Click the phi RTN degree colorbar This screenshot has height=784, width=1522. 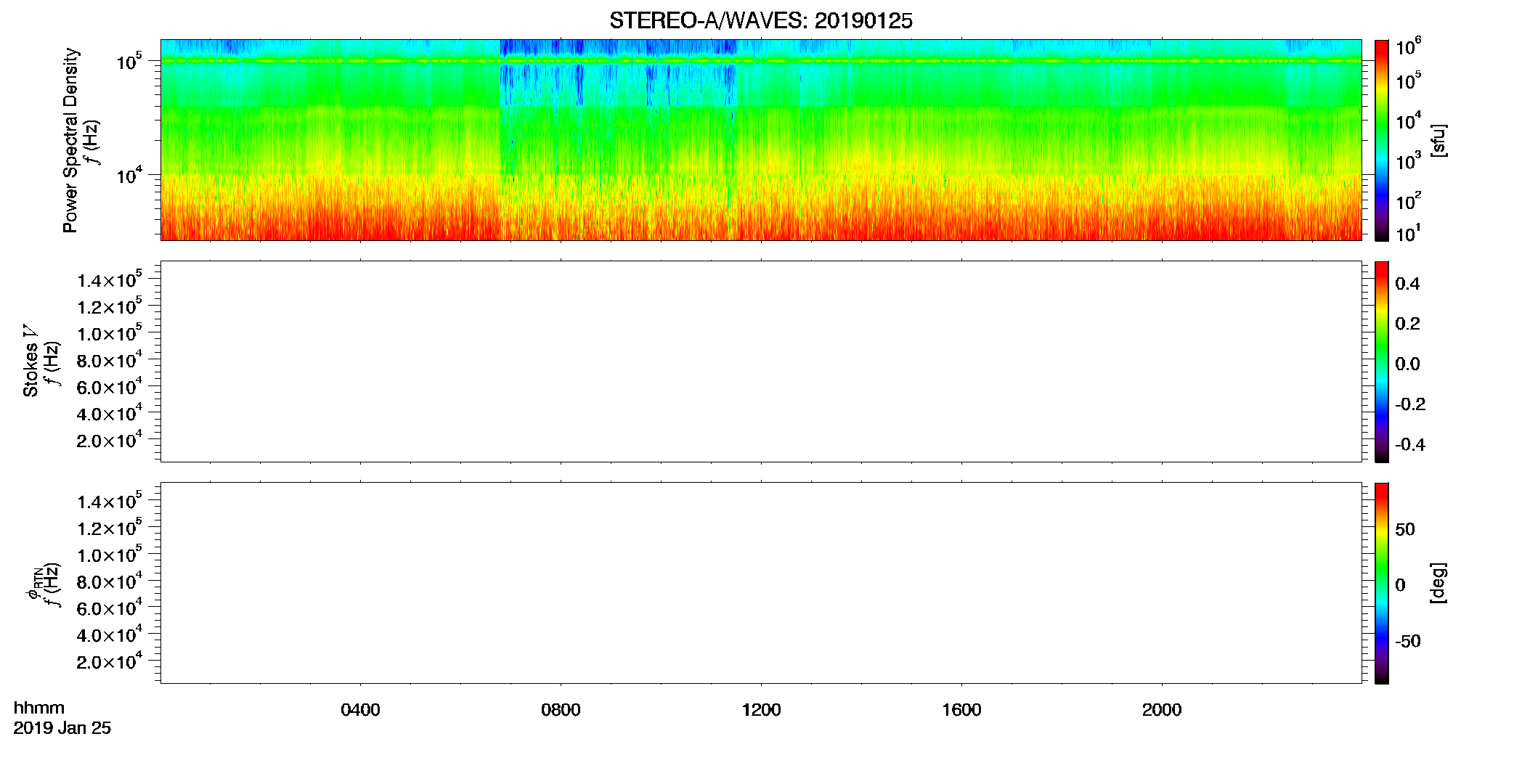pyautogui.click(x=1382, y=583)
